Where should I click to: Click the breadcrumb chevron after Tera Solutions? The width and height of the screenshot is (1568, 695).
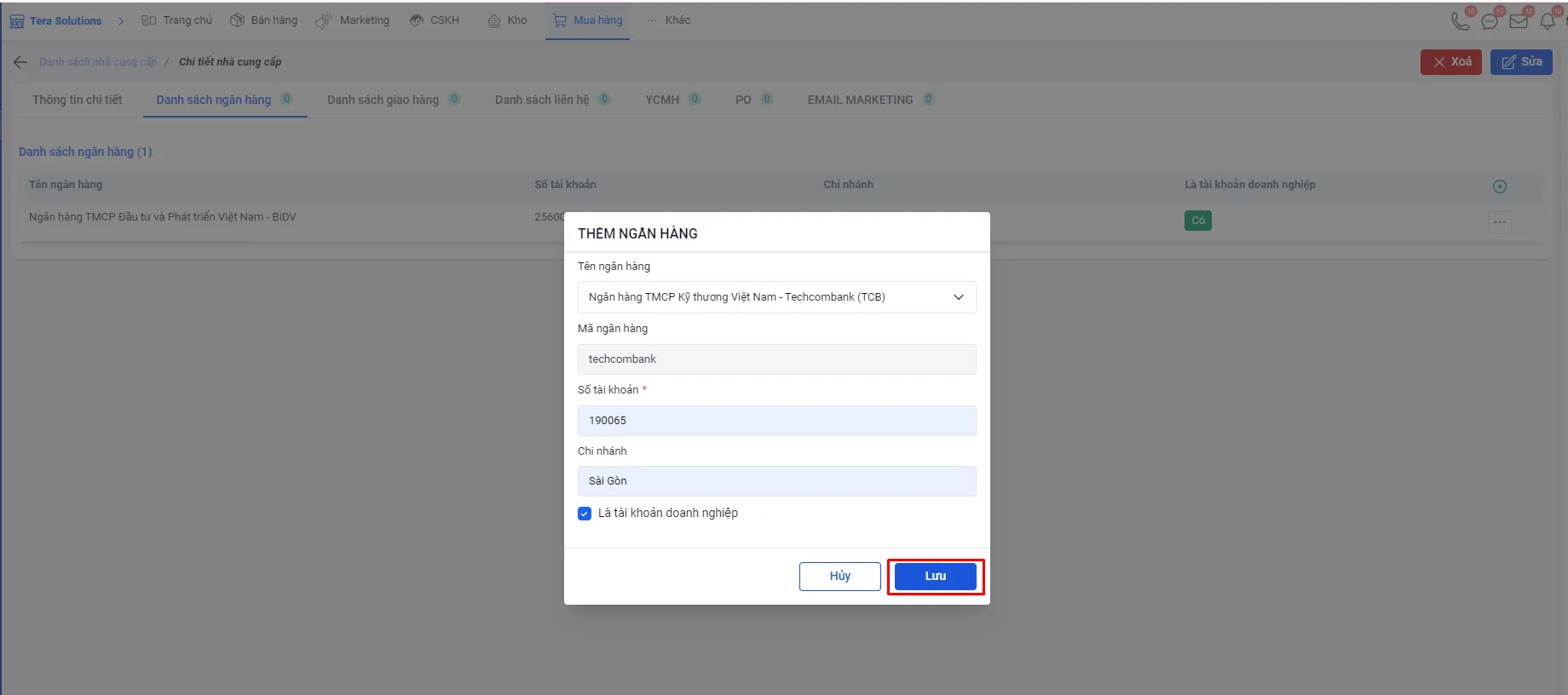121,21
